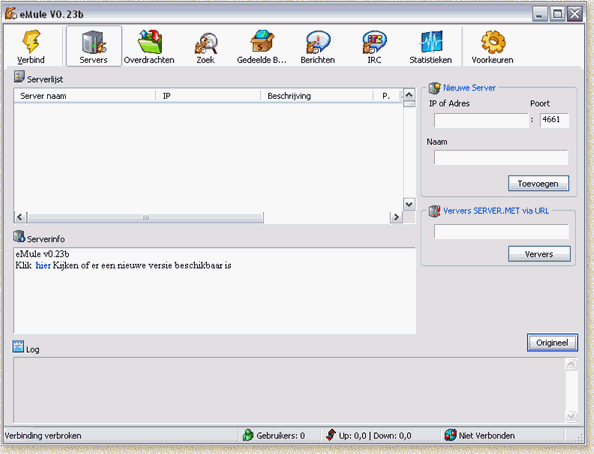Click the server list scroll down arrow
Image resolution: width=594 pixels, height=454 pixels.
coord(409,205)
